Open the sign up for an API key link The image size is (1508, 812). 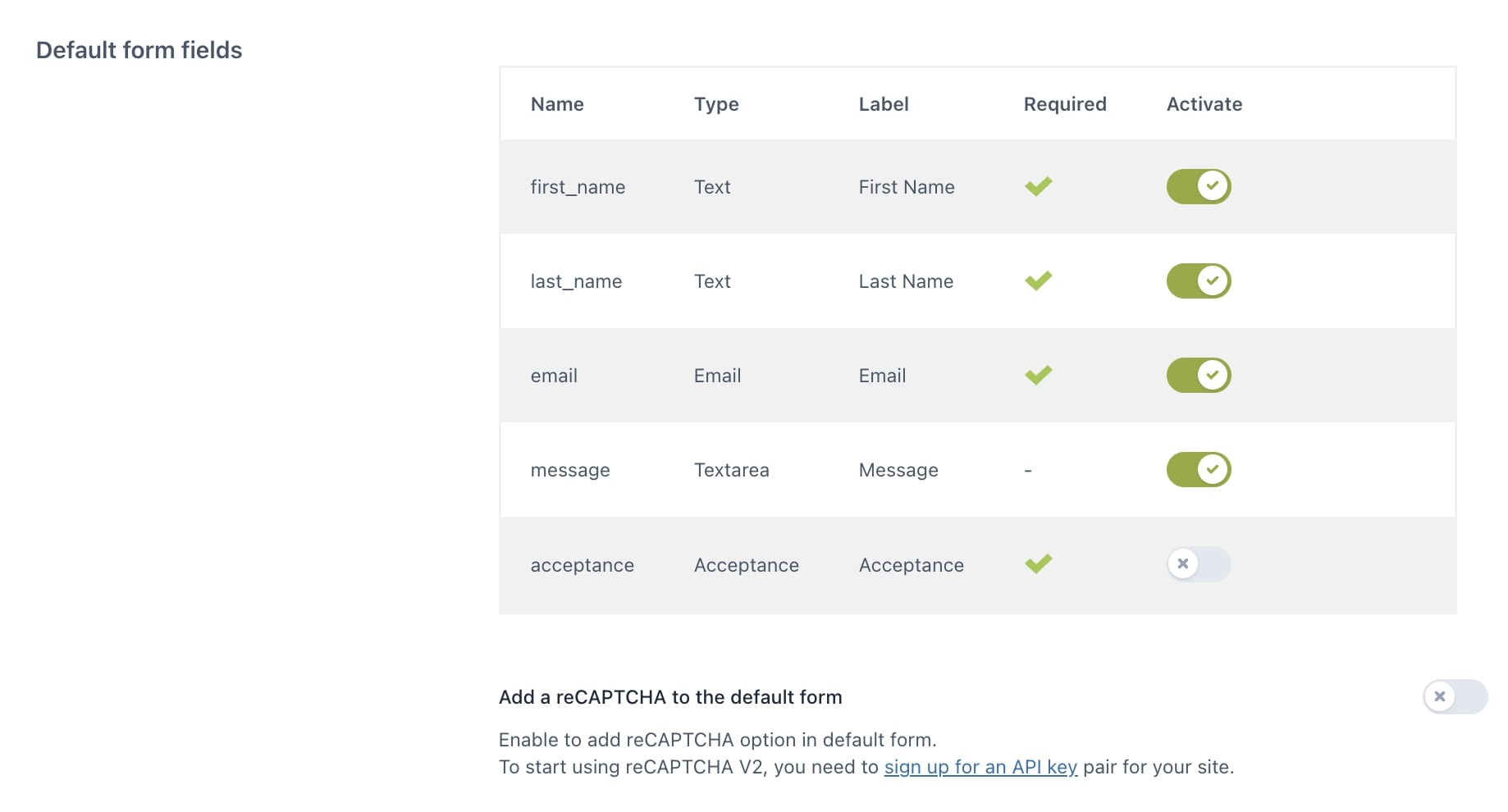click(980, 767)
